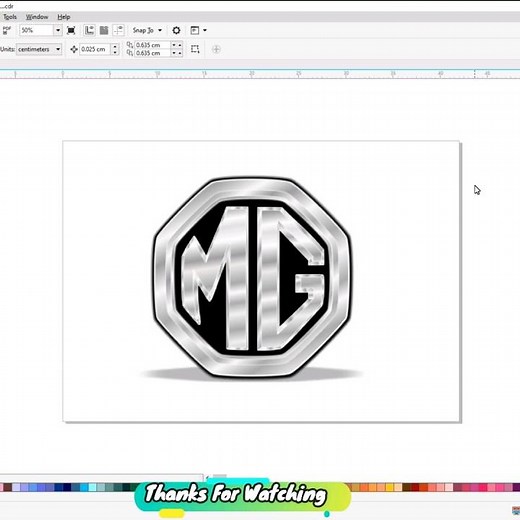The height and width of the screenshot is (520, 520).
Task: Click the Application Launcher icon
Action: [195, 30]
